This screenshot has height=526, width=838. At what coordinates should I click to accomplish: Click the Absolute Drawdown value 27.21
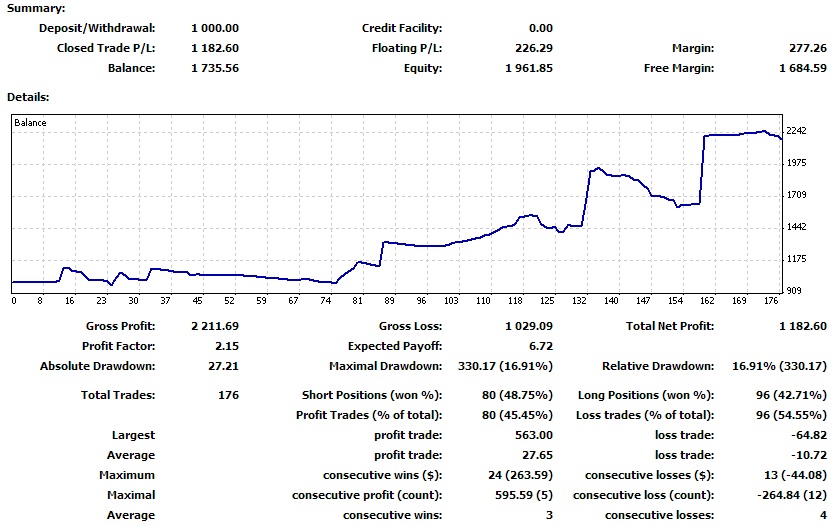[224, 366]
